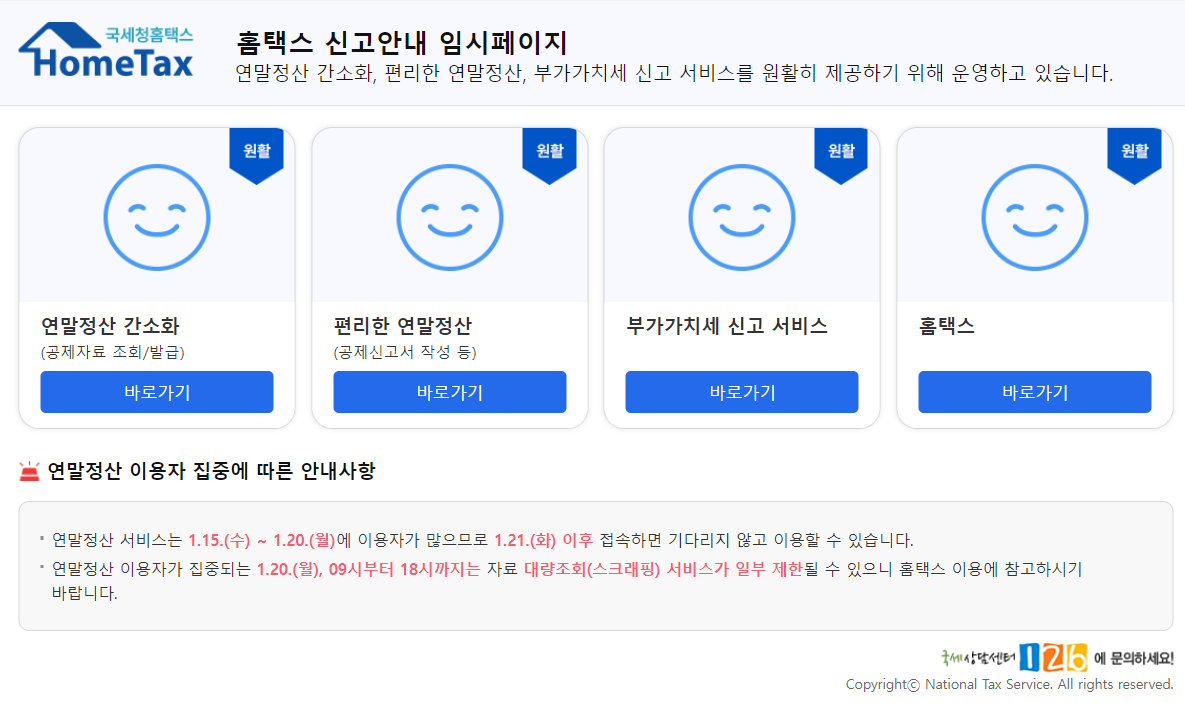Screen dimensions: 1185x703
Task: Click the red siren alert icon
Action: (29, 471)
